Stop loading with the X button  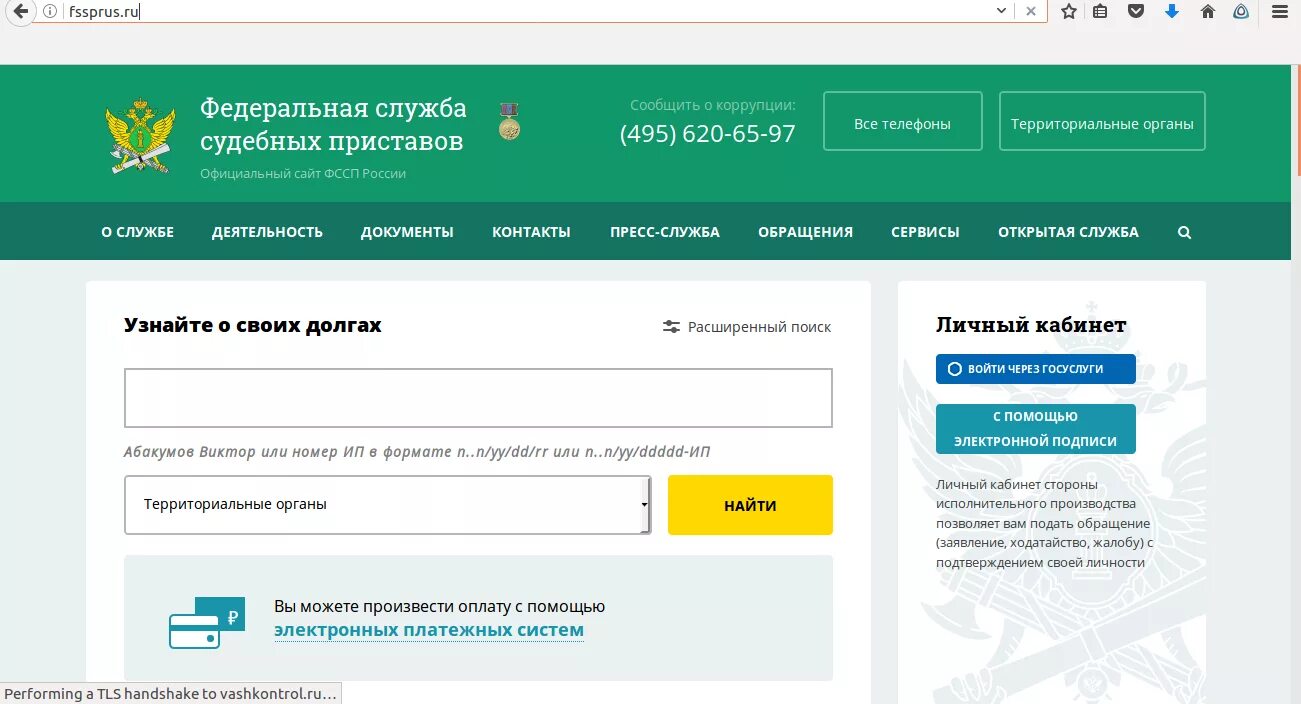[x=1031, y=11]
